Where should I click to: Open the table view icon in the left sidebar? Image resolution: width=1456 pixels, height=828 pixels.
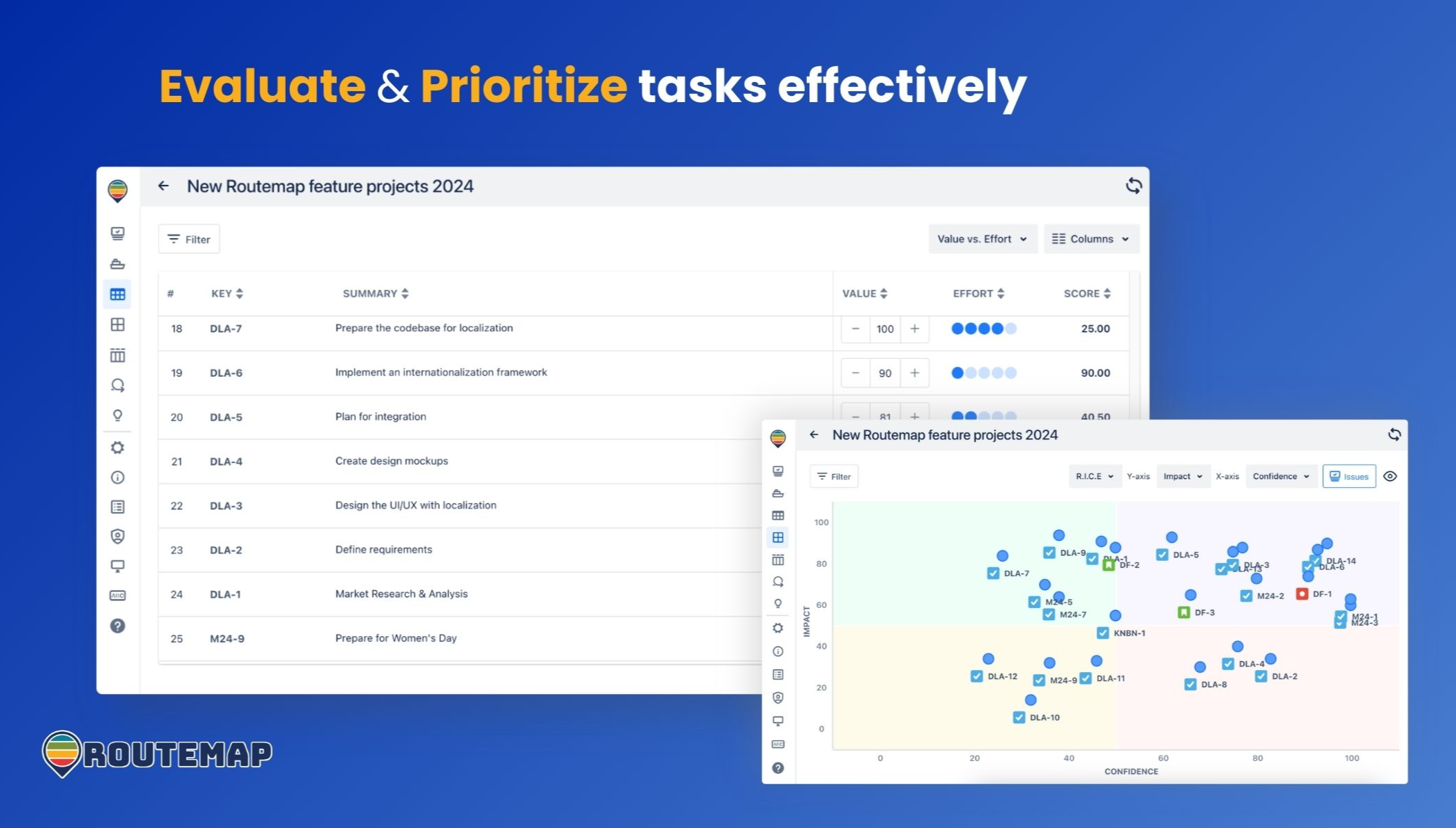coord(118,295)
